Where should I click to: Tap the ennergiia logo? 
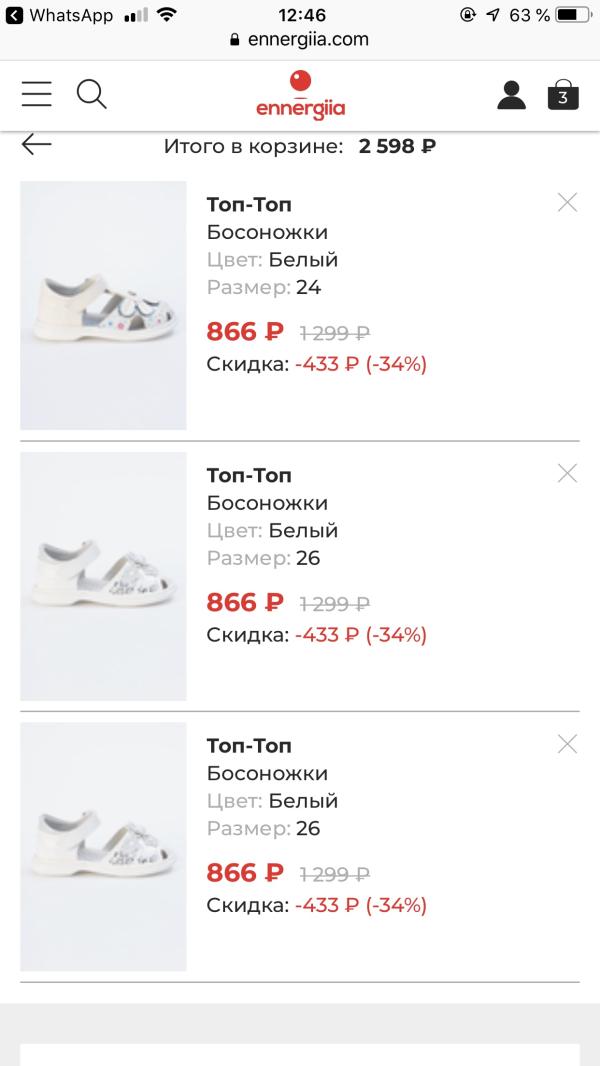click(x=300, y=95)
